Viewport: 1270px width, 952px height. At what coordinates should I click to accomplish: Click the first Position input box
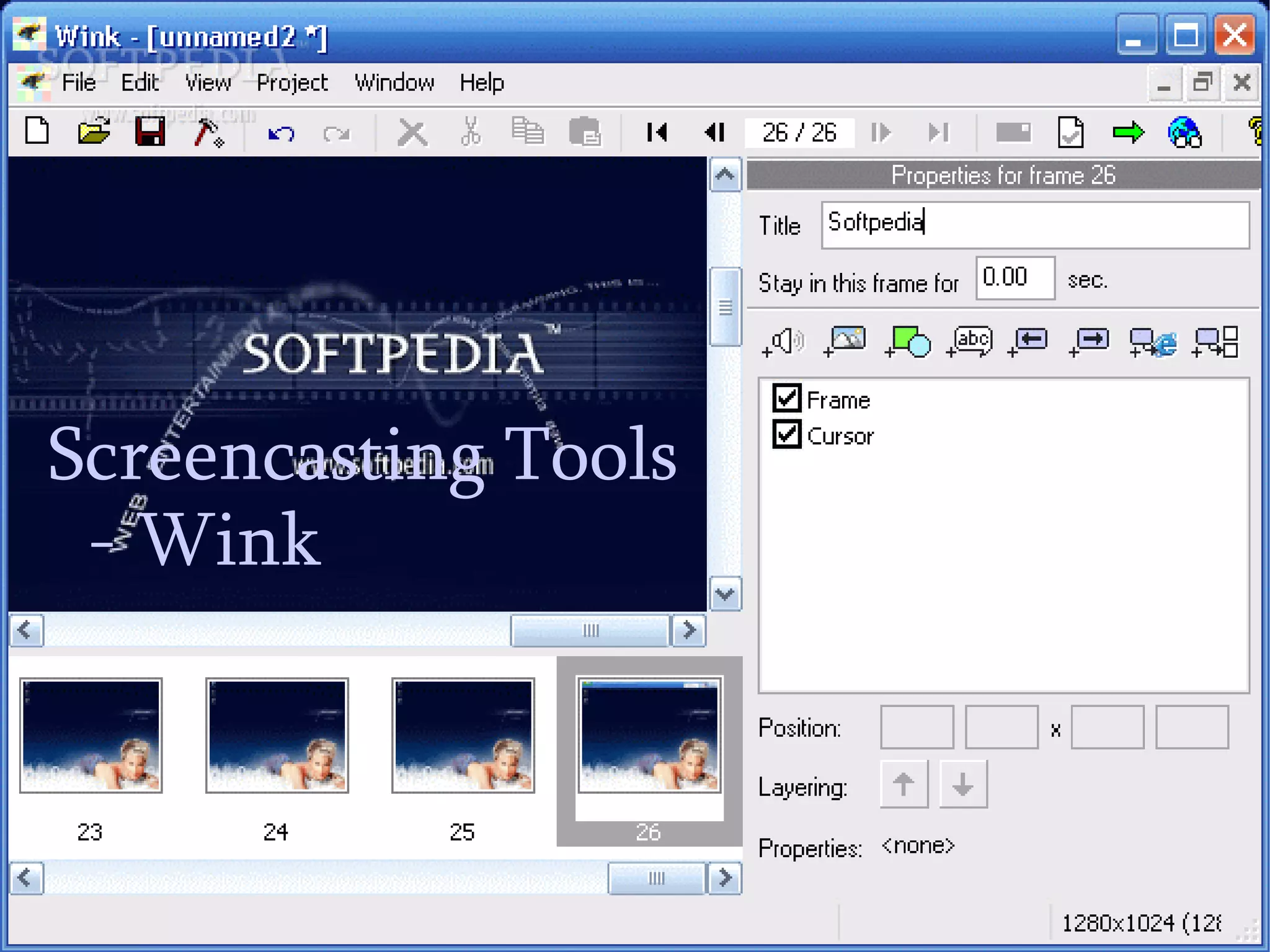click(917, 727)
